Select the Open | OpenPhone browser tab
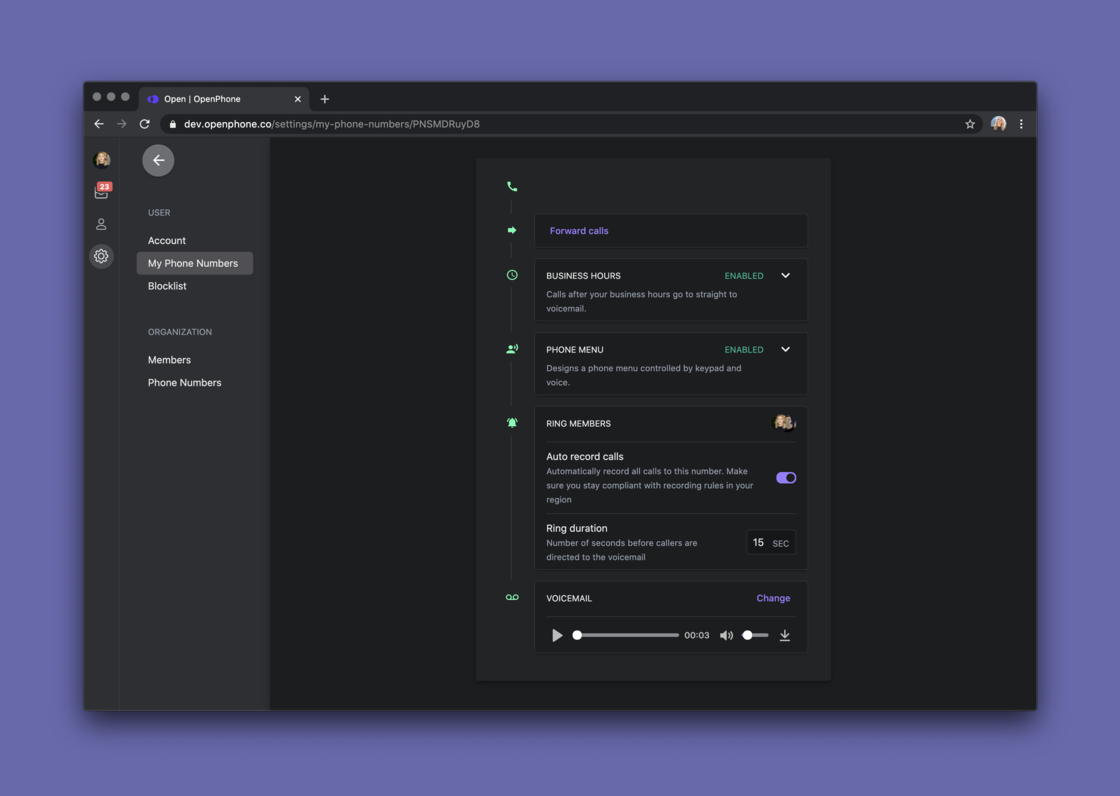Viewport: 1120px width, 796px height. 224,99
